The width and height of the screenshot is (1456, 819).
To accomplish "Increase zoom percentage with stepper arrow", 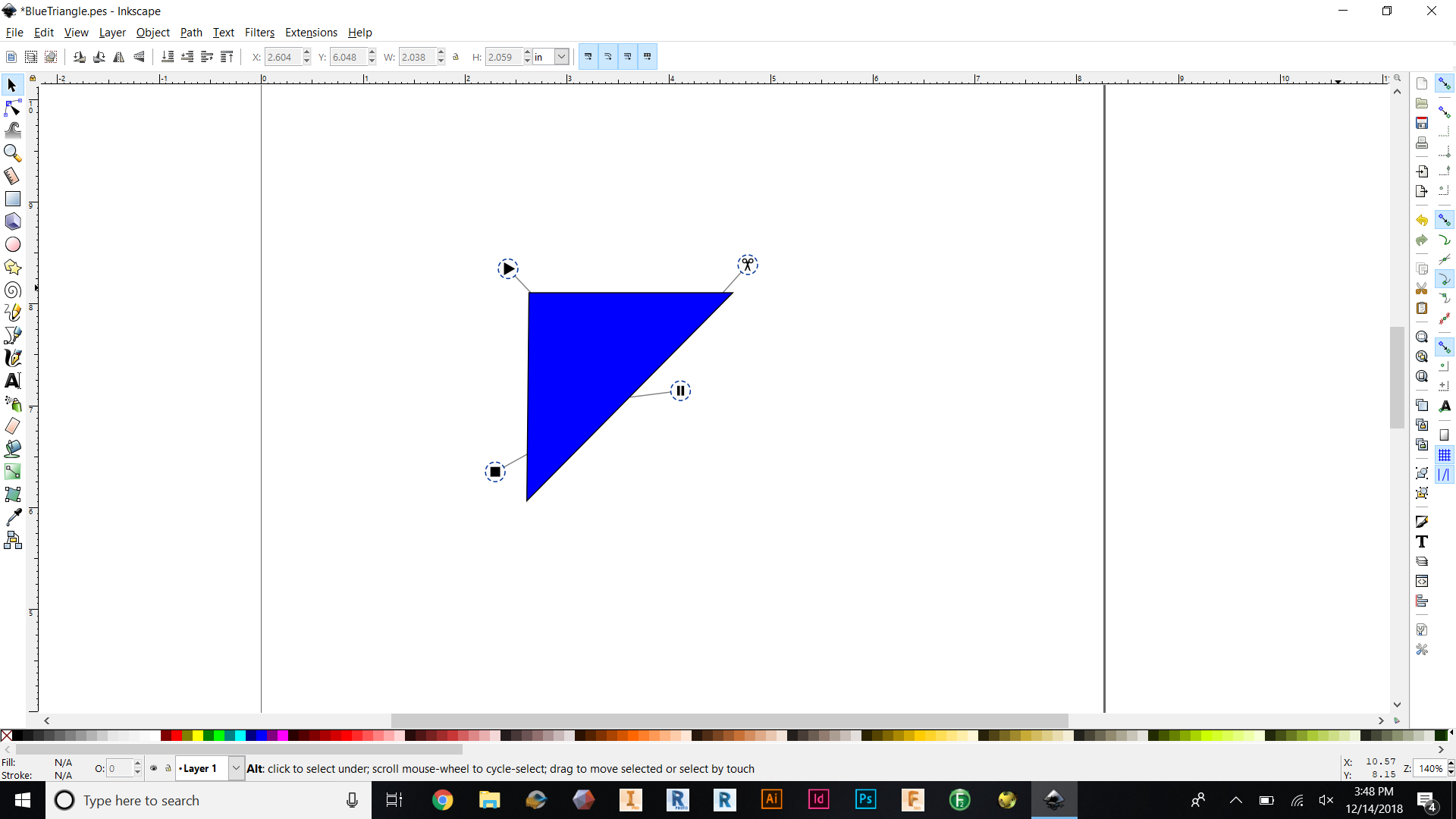I will (1451, 764).
